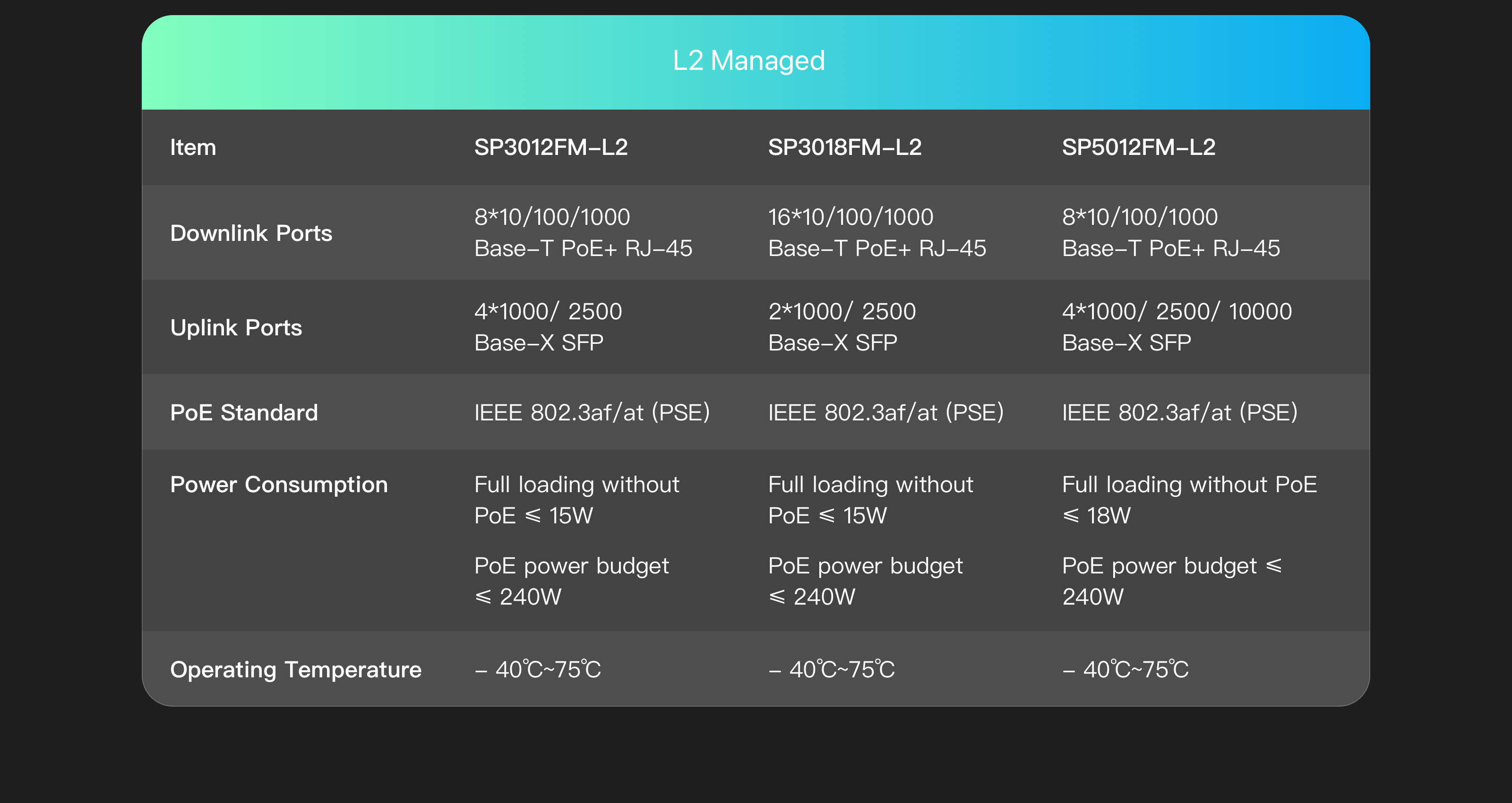
Task: Select the SP5012FM-L2 model header
Action: coord(1139,147)
